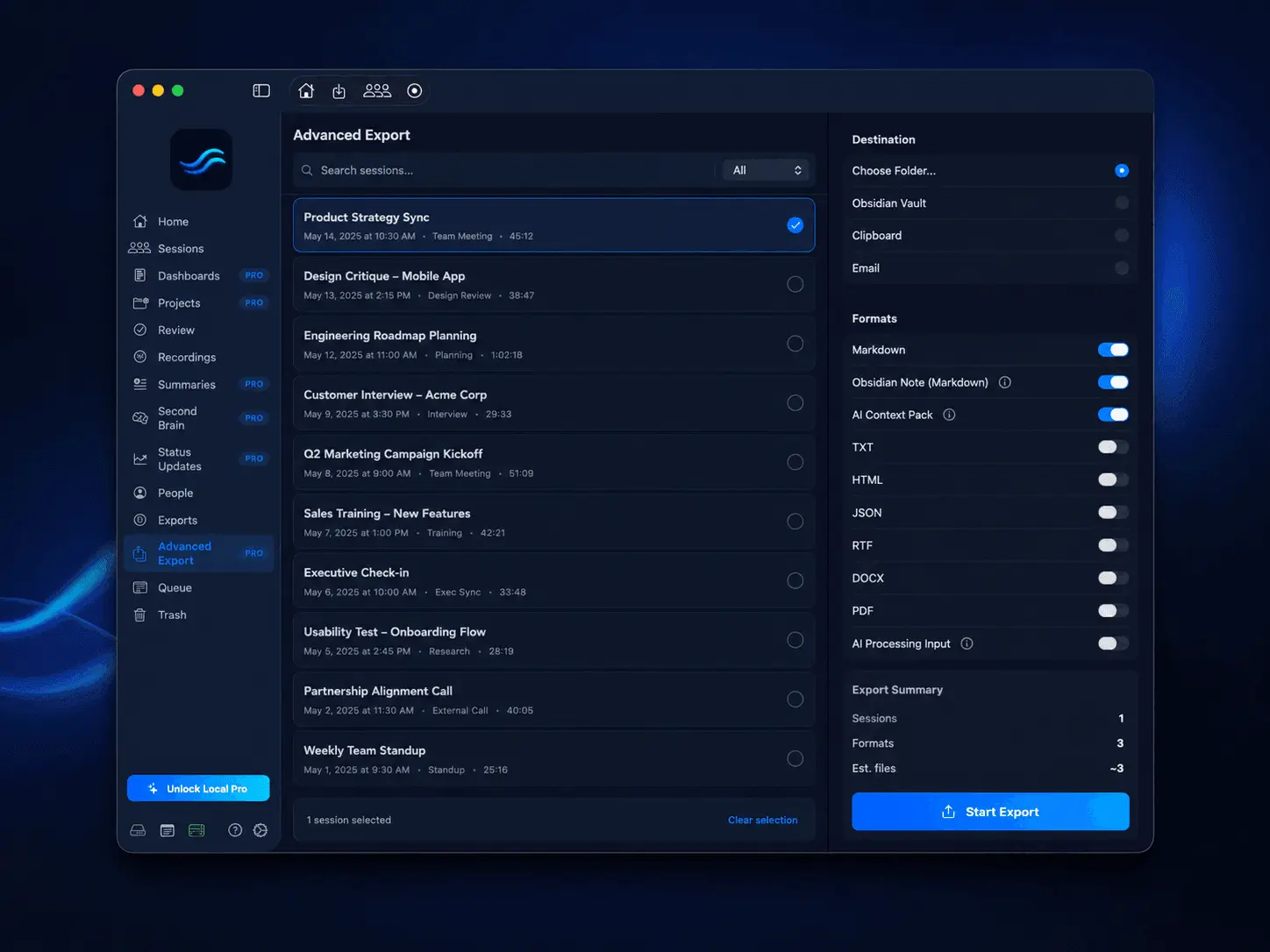Click the Recordings icon in the sidebar
1270x952 pixels.
pyautogui.click(x=139, y=357)
